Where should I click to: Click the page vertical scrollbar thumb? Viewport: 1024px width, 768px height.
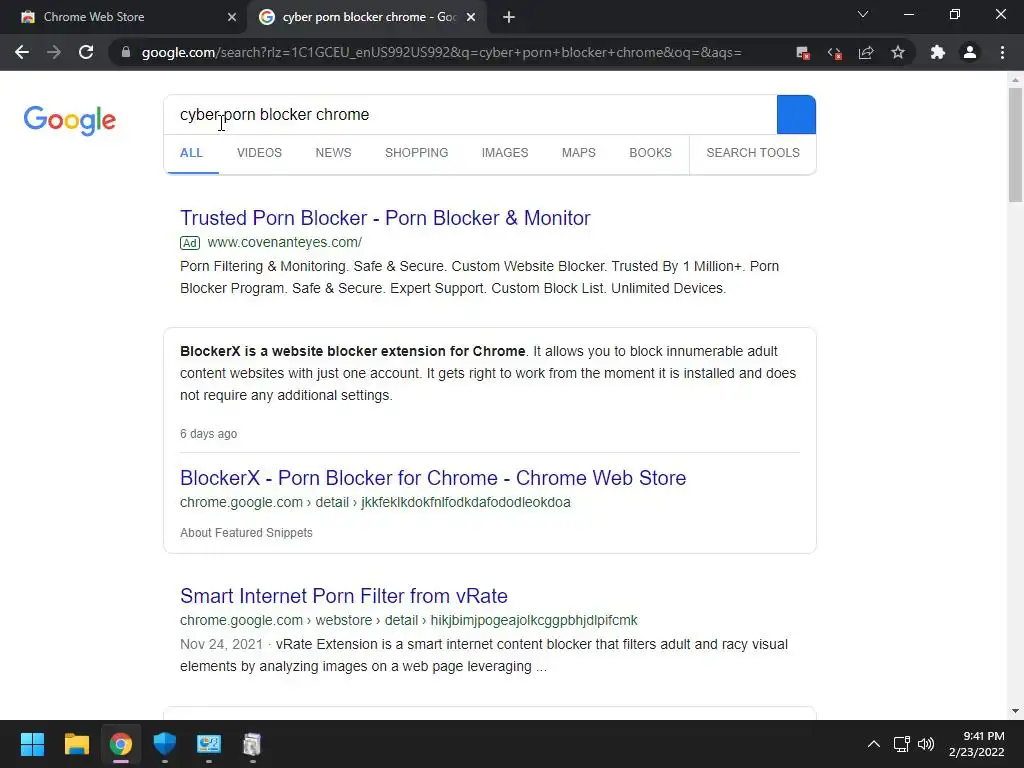pyautogui.click(x=1015, y=145)
